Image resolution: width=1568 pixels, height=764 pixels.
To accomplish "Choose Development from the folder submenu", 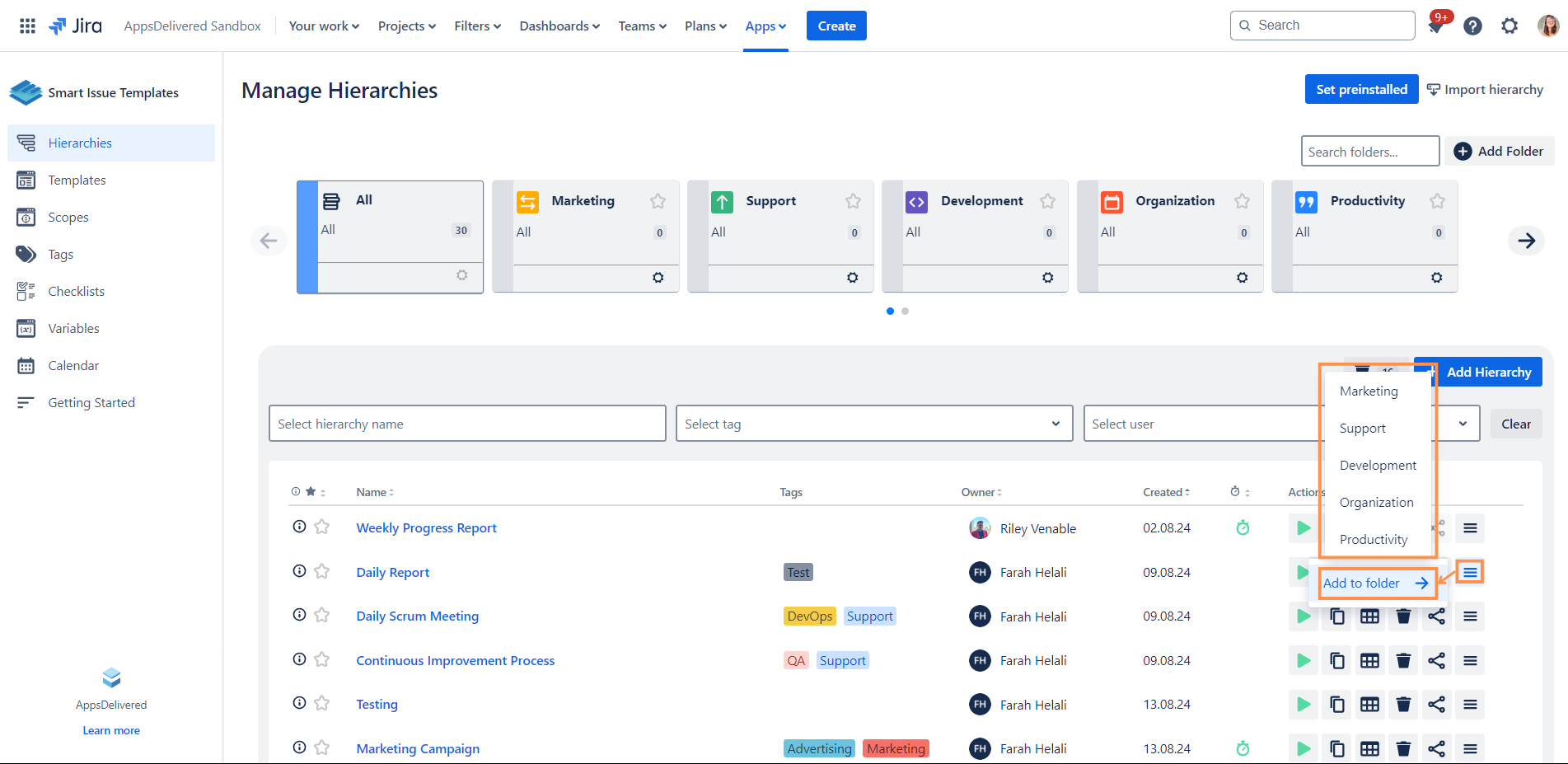I will click(x=1377, y=466).
